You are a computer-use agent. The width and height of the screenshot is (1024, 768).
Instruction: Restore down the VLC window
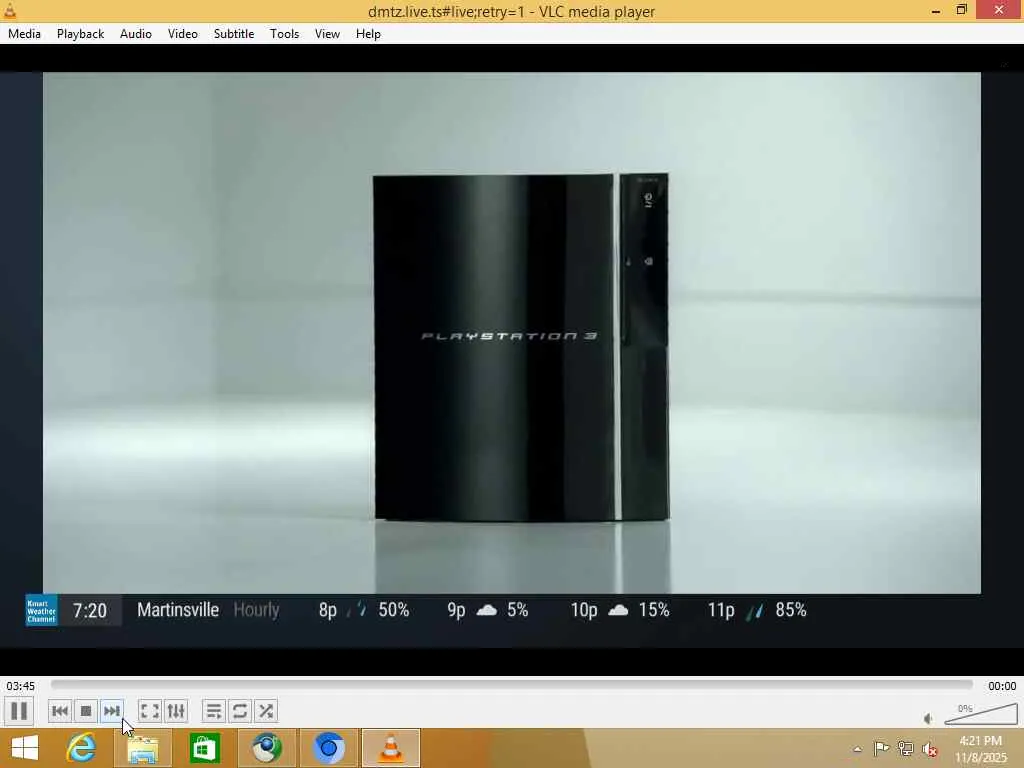961,10
